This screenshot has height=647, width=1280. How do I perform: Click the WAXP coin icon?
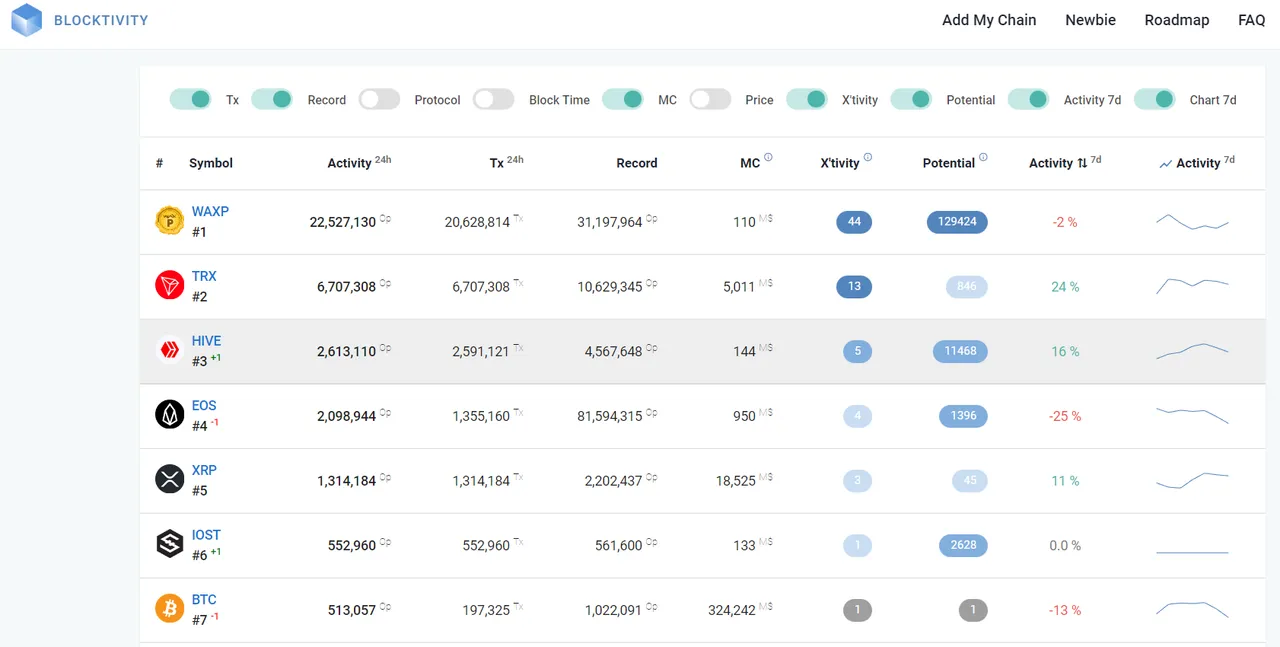[170, 221]
